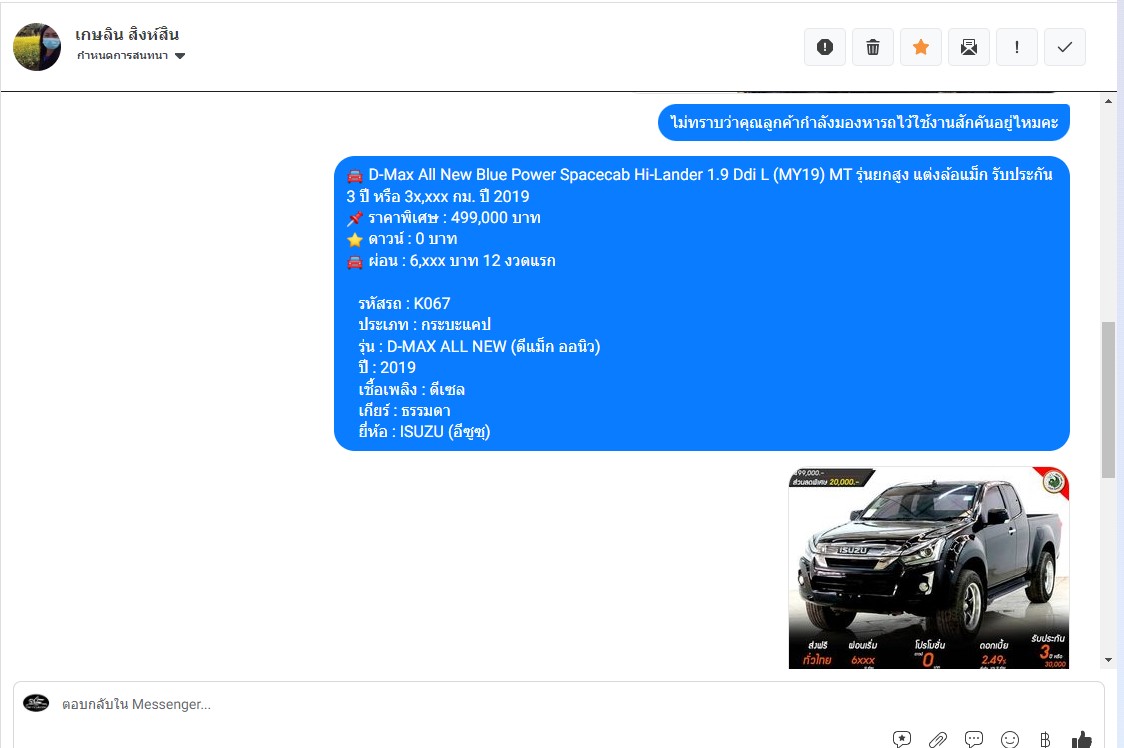Click the text เกียร์ : ธรรมดา
This screenshot has height=748, width=1124.
point(404,410)
